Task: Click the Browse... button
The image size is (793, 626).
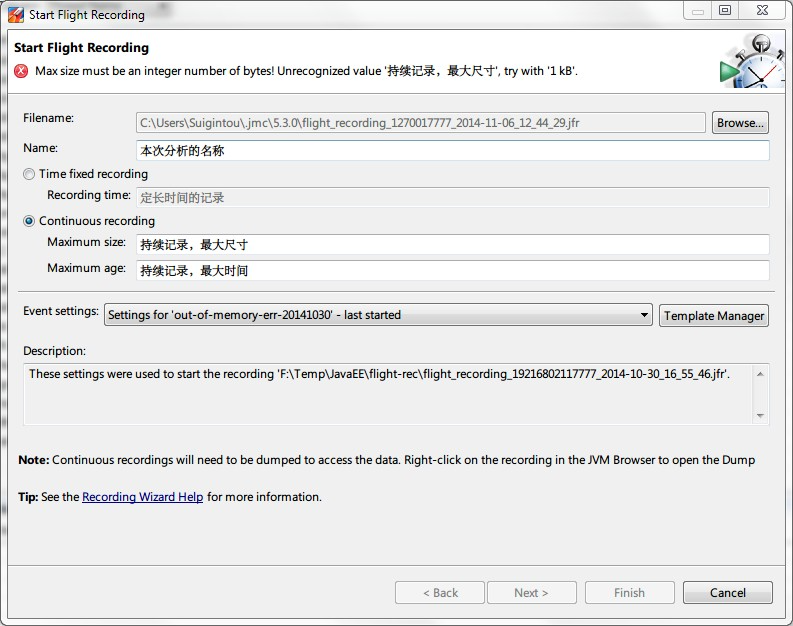Action: [x=740, y=123]
